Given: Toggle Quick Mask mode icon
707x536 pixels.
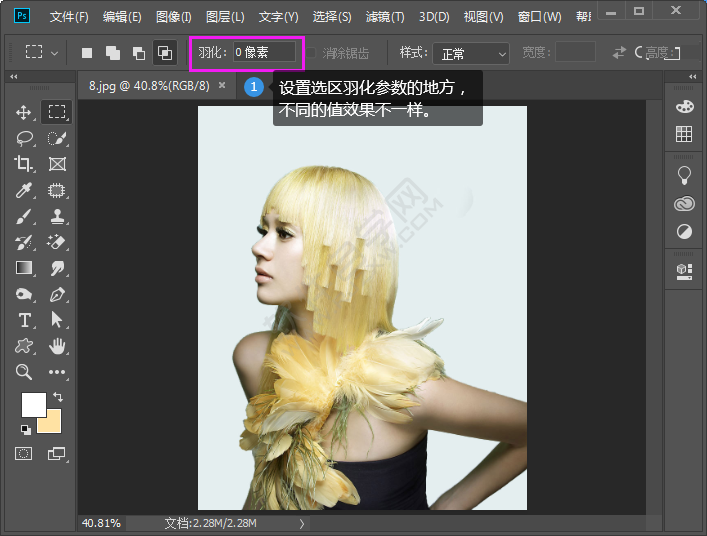Looking at the screenshot, I should point(24,454).
